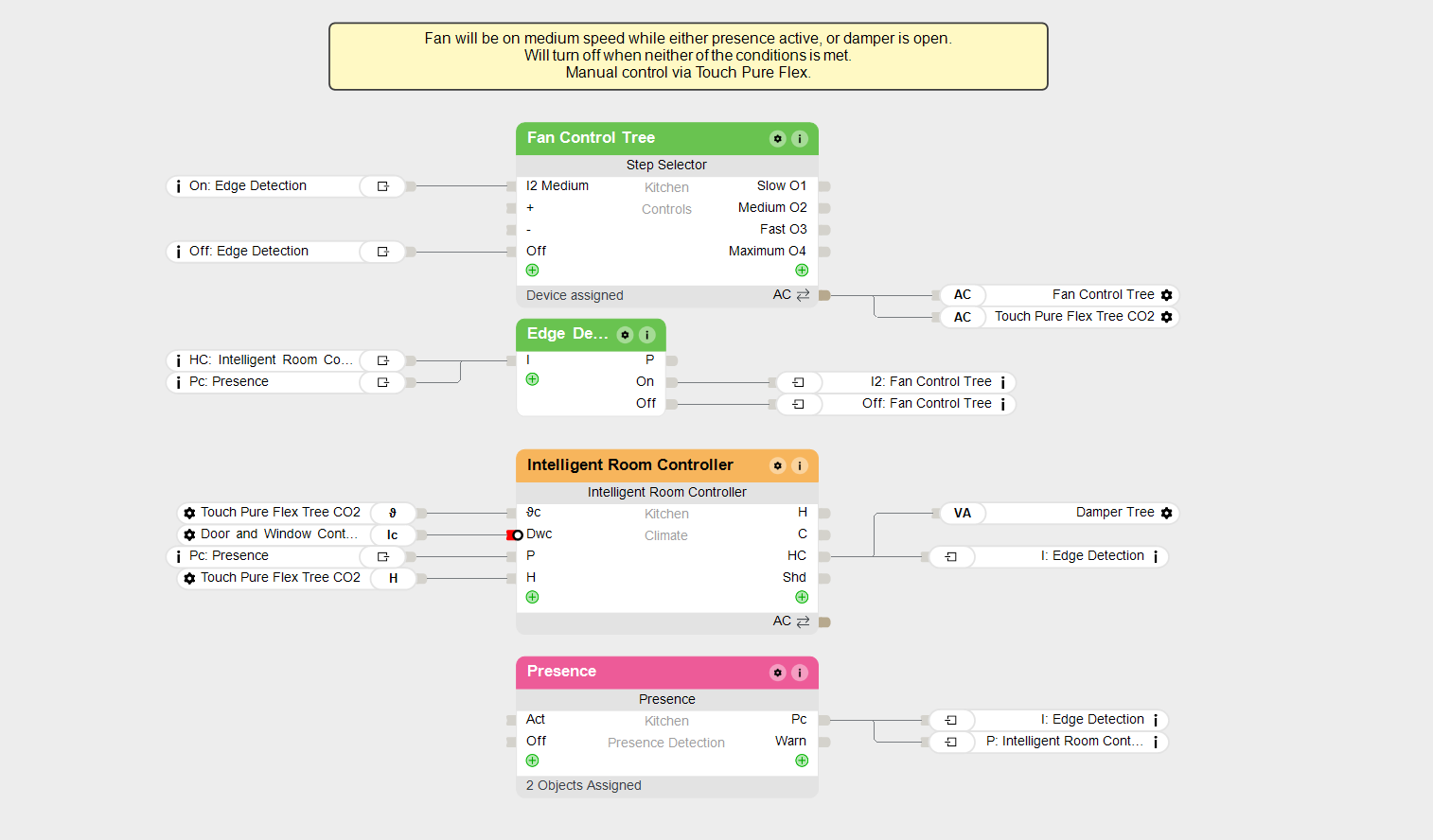This screenshot has height=840, width=1433.
Task: Select the yellow fan description note
Action: [x=688, y=57]
